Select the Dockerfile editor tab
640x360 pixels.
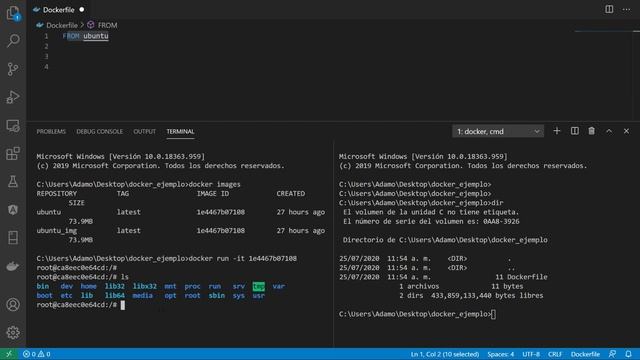(58, 9)
